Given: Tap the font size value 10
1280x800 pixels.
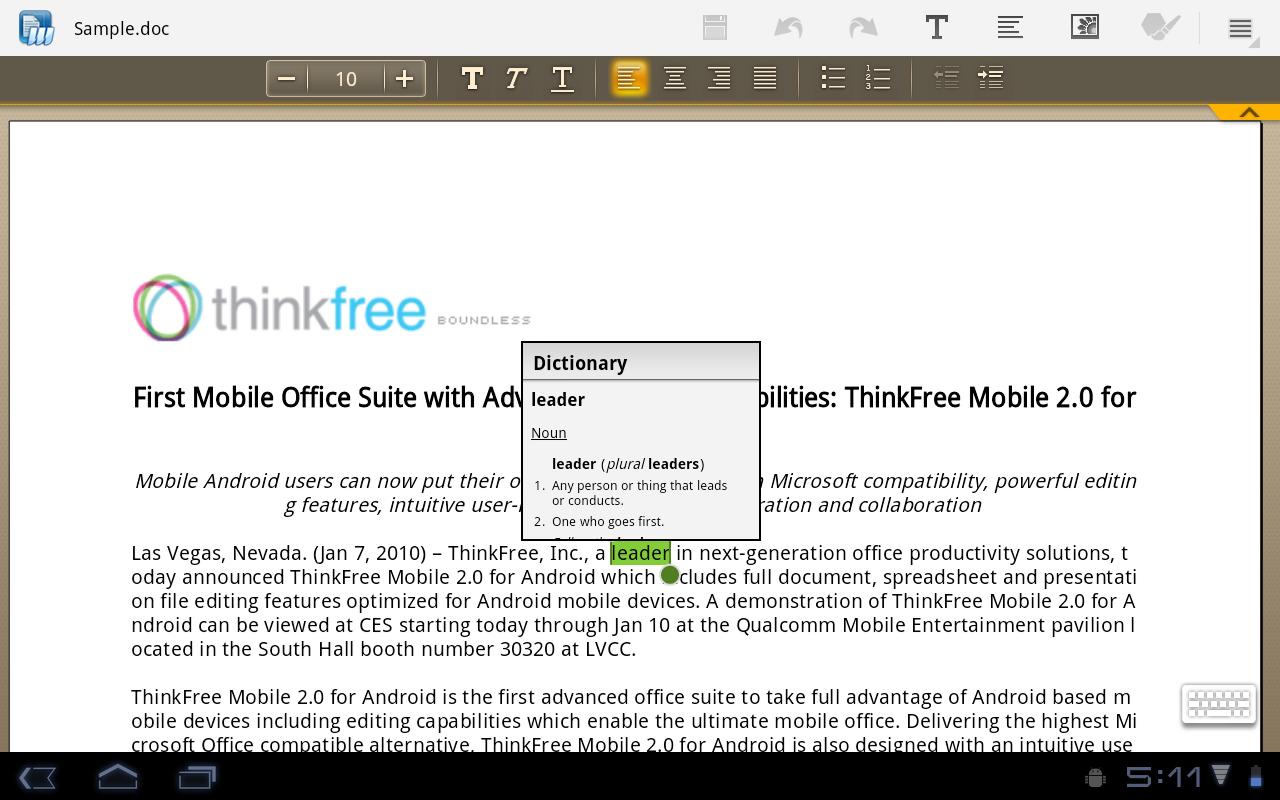Looking at the screenshot, I should (x=346, y=79).
